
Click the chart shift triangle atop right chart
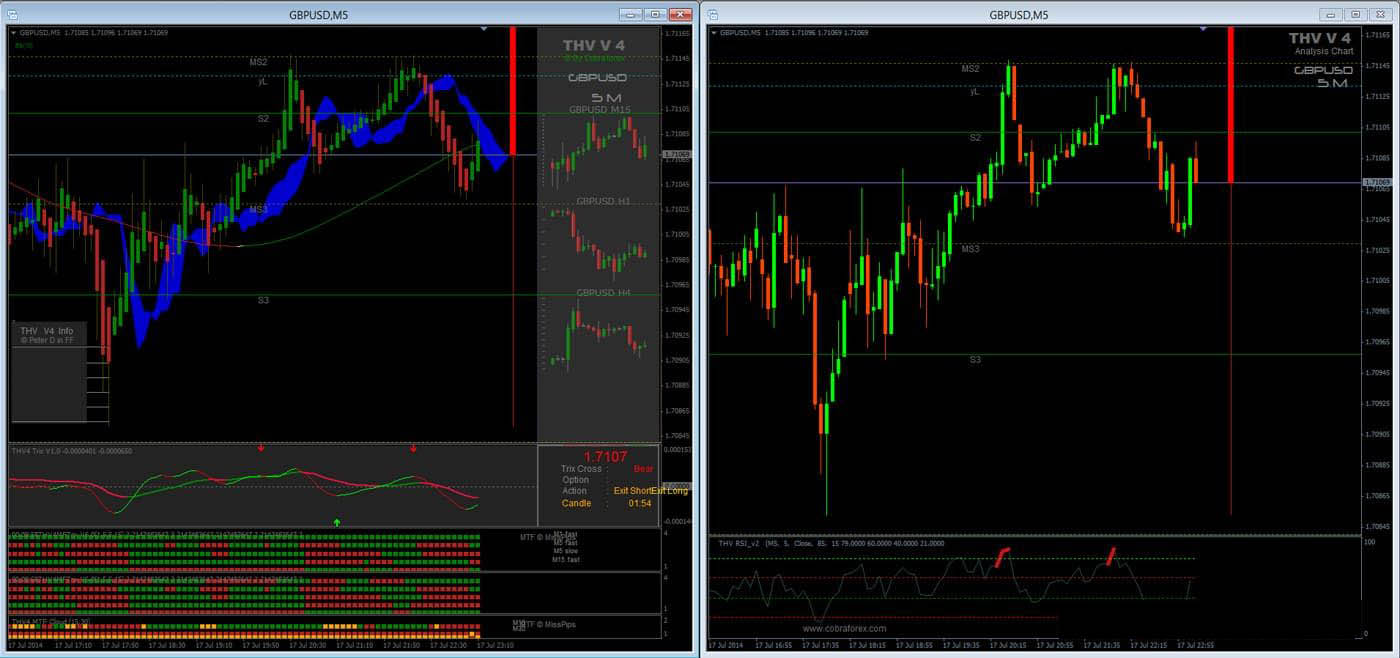point(1203,29)
